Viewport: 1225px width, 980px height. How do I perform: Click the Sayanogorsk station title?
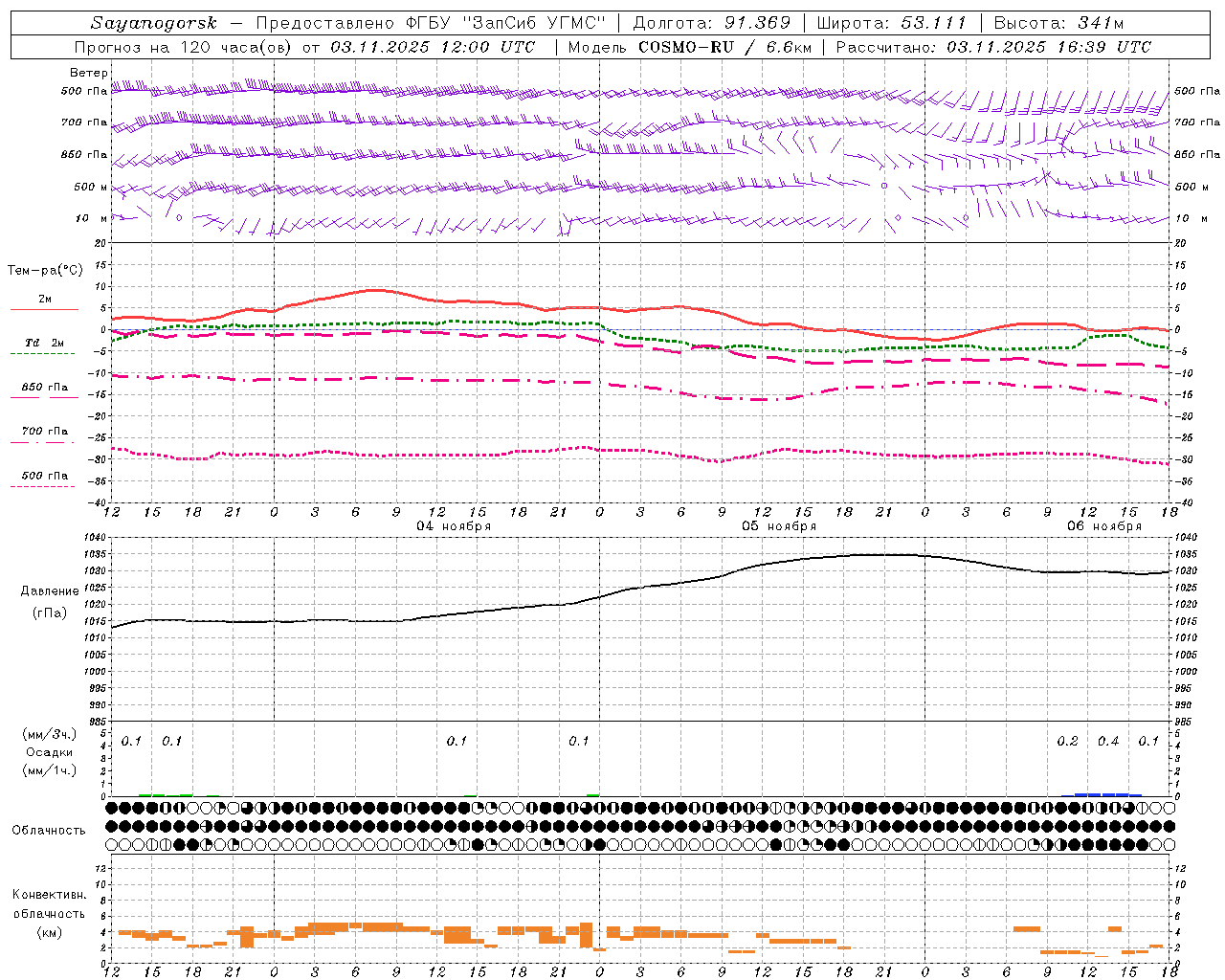click(x=153, y=23)
